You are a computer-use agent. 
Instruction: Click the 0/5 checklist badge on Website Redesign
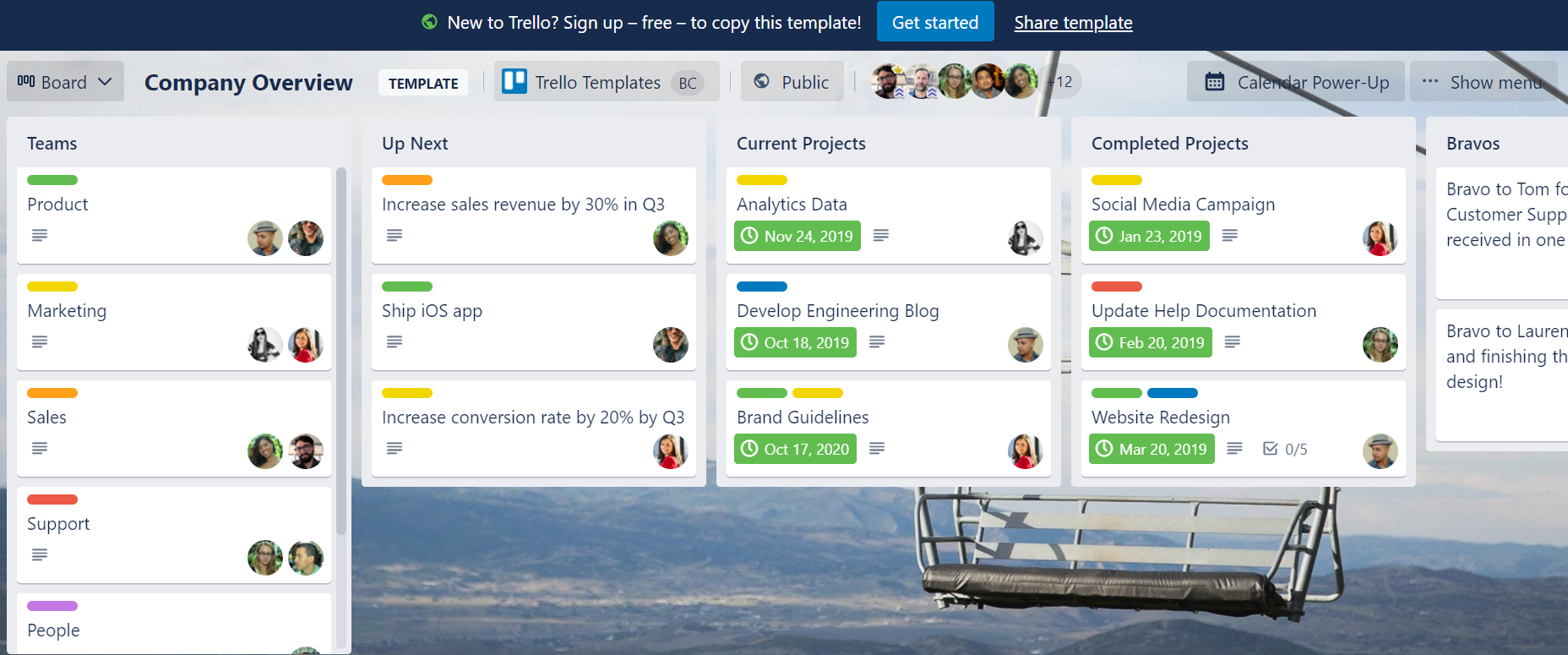click(1285, 449)
